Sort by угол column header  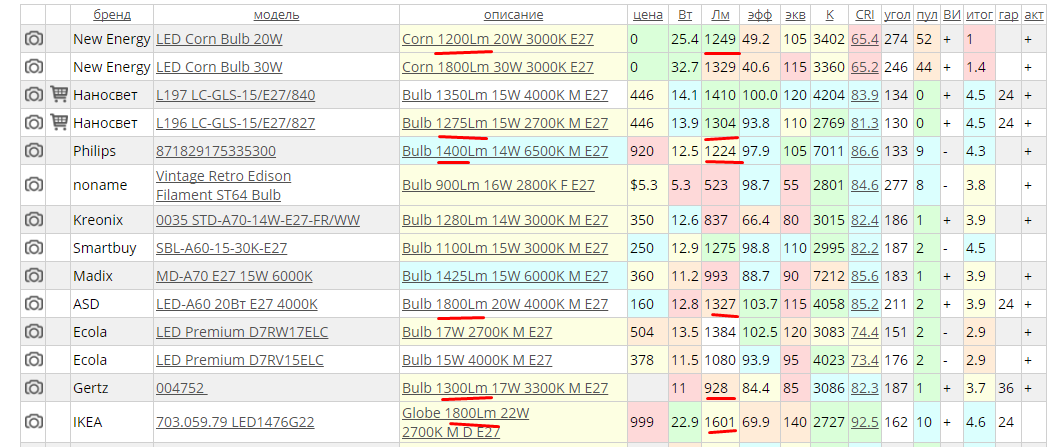pos(897,15)
